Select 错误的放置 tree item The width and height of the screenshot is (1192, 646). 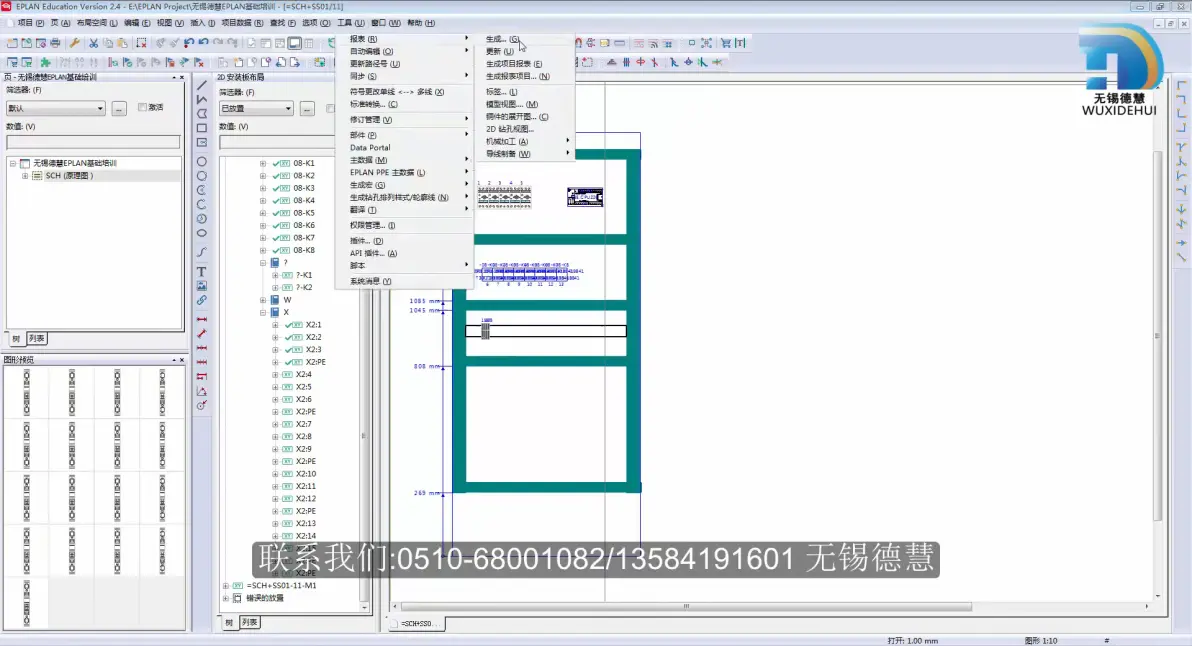tap(265, 598)
